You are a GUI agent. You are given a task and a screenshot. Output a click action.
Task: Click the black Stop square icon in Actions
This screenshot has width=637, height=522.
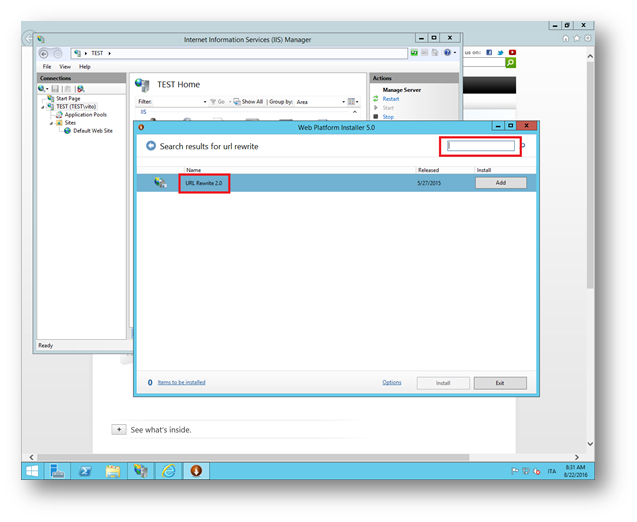point(376,117)
